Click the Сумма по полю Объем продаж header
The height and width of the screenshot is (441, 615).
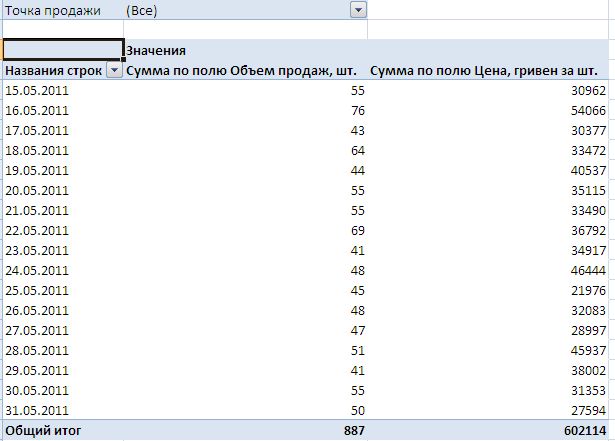click(244, 71)
